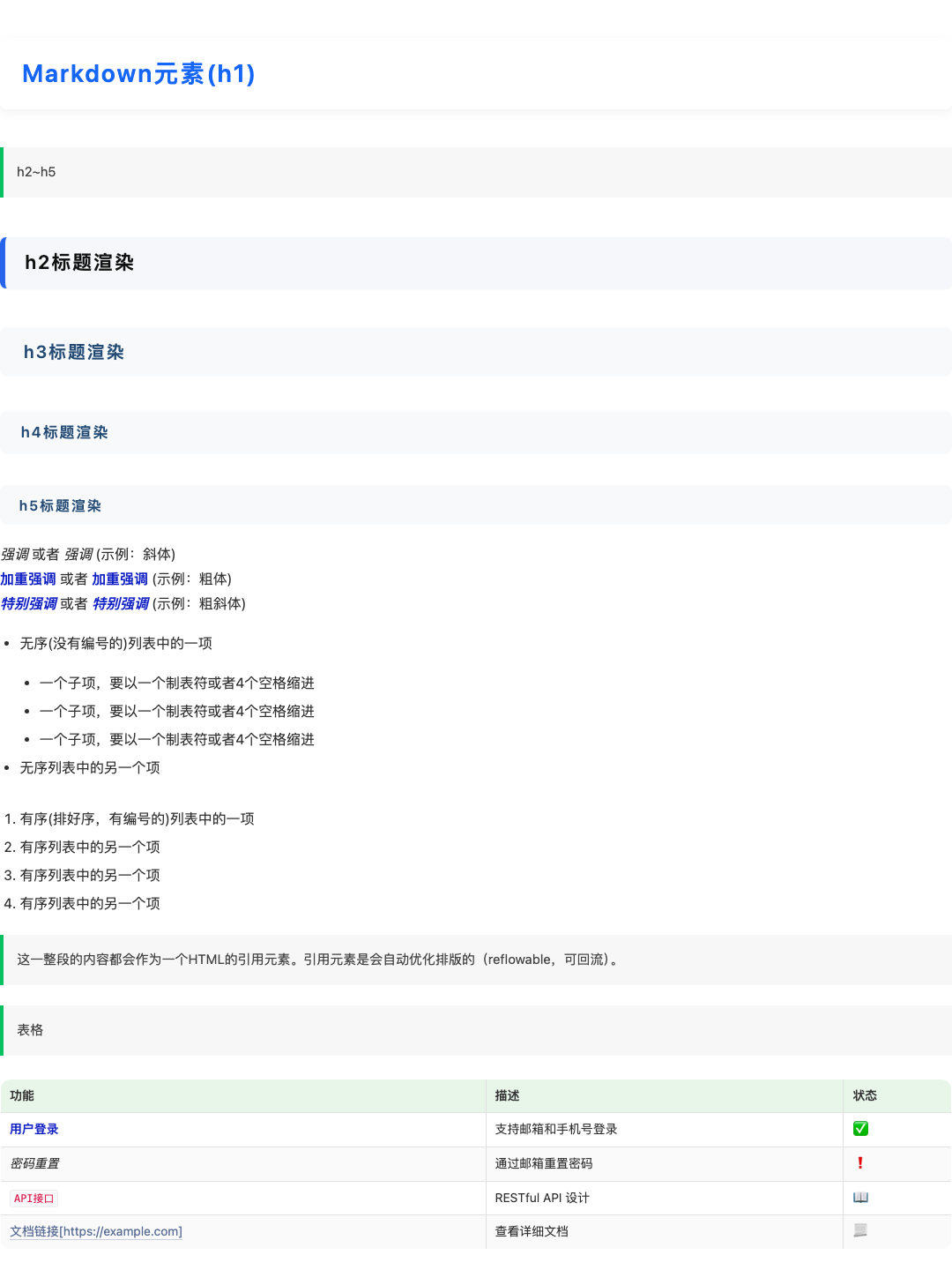
Task: Click the h2标题渲染 heading
Action: click(x=79, y=263)
